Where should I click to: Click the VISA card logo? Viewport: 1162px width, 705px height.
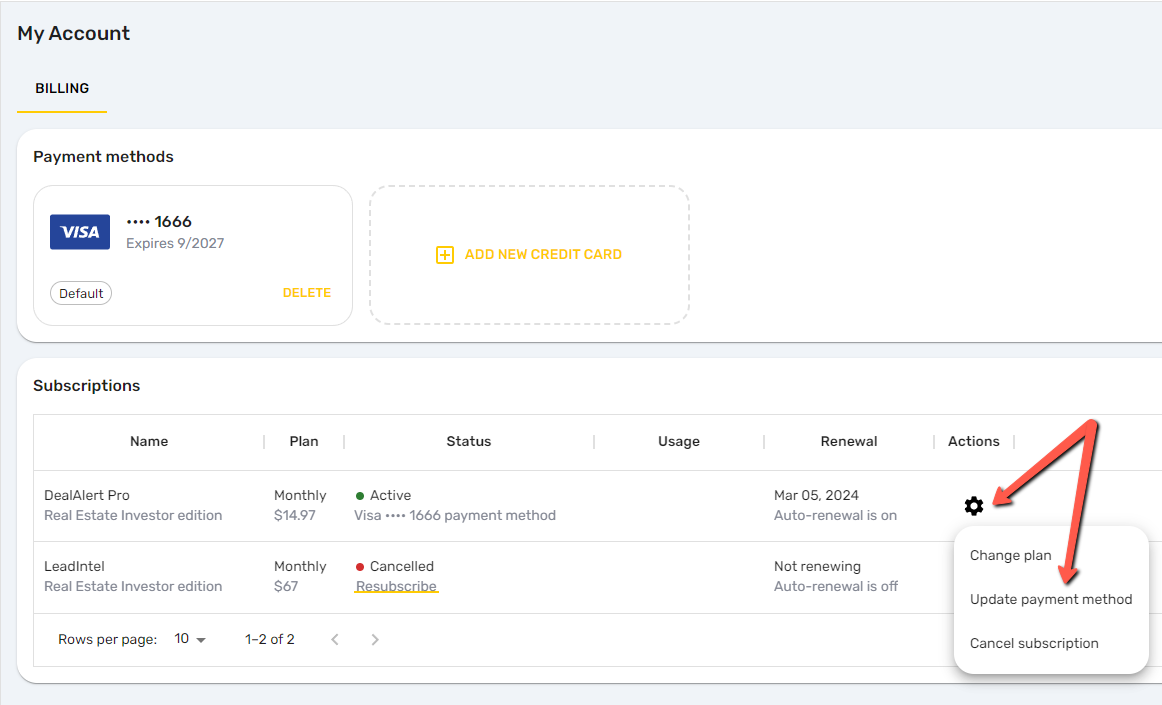pos(80,232)
